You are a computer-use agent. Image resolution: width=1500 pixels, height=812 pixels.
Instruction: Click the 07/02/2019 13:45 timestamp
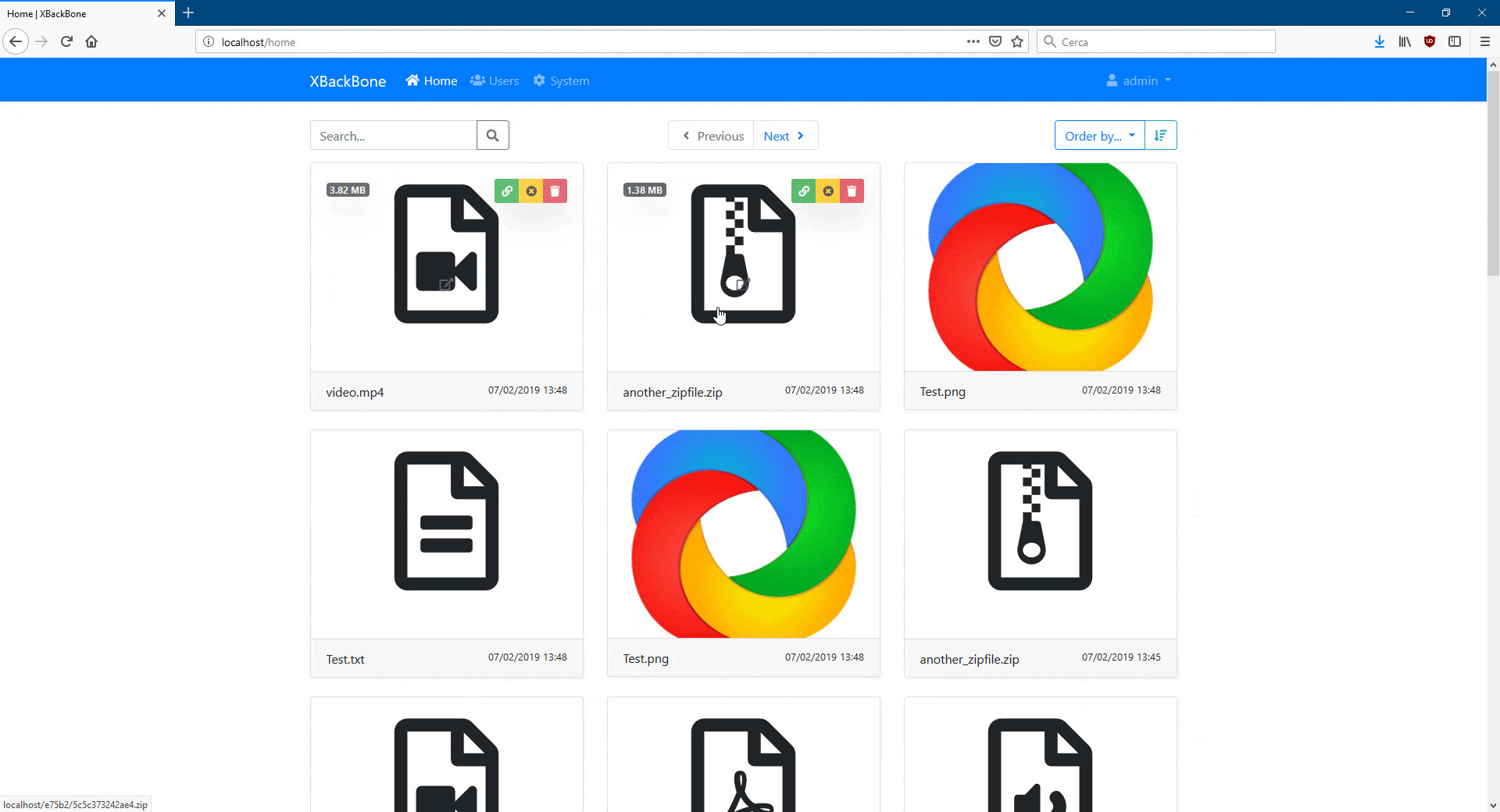1121,657
